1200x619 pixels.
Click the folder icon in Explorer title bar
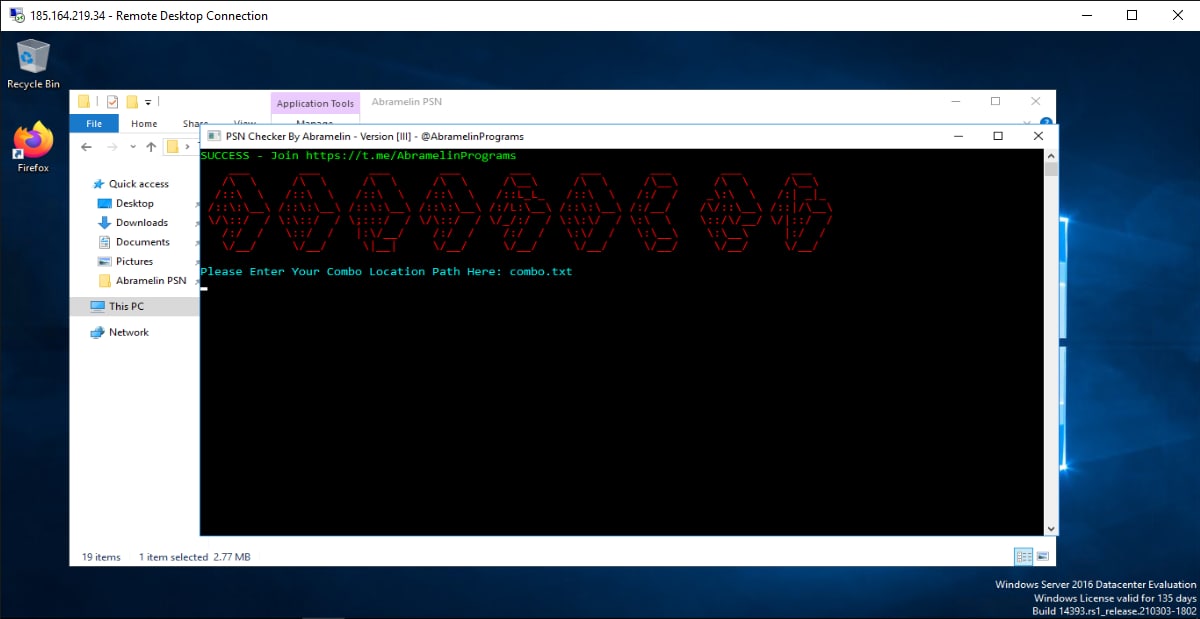coord(85,101)
